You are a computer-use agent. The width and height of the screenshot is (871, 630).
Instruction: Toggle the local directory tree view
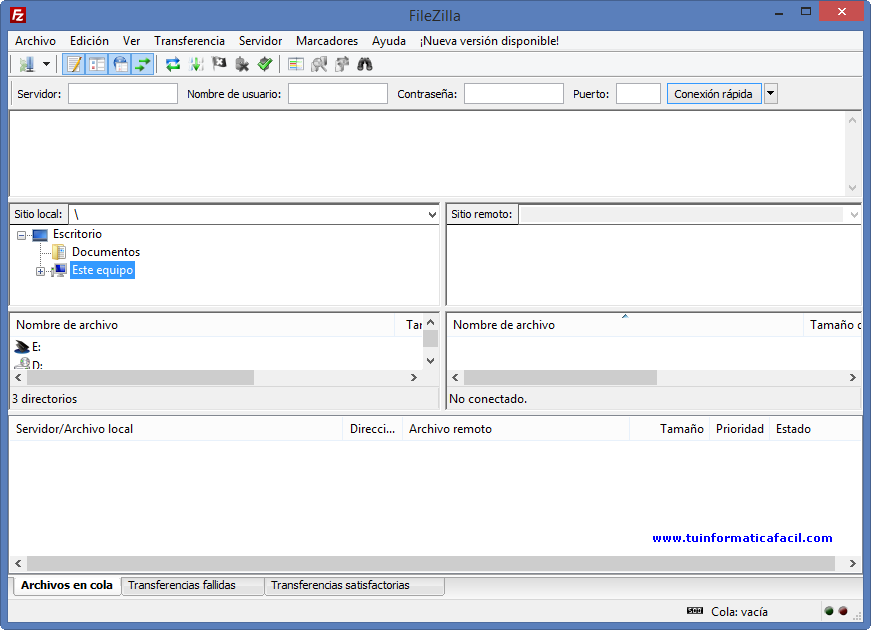point(97,64)
